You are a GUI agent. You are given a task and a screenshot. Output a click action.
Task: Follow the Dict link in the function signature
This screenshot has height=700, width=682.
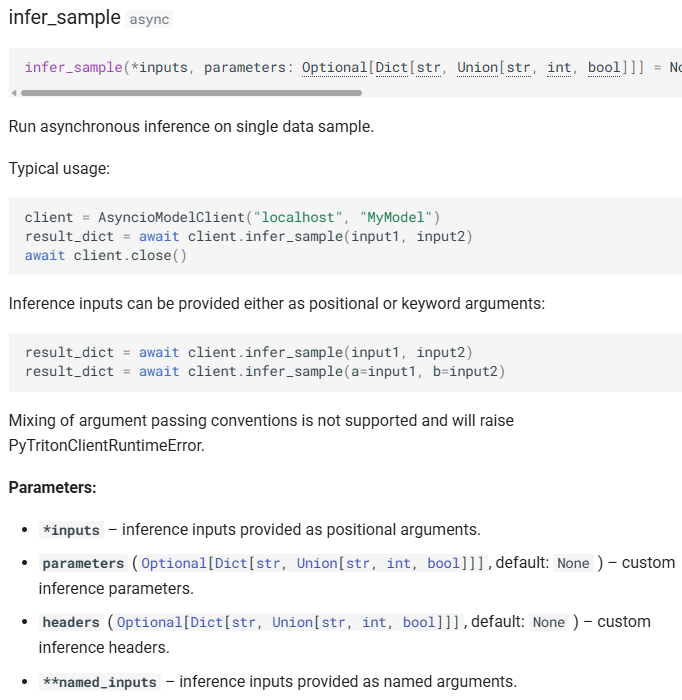coord(391,67)
